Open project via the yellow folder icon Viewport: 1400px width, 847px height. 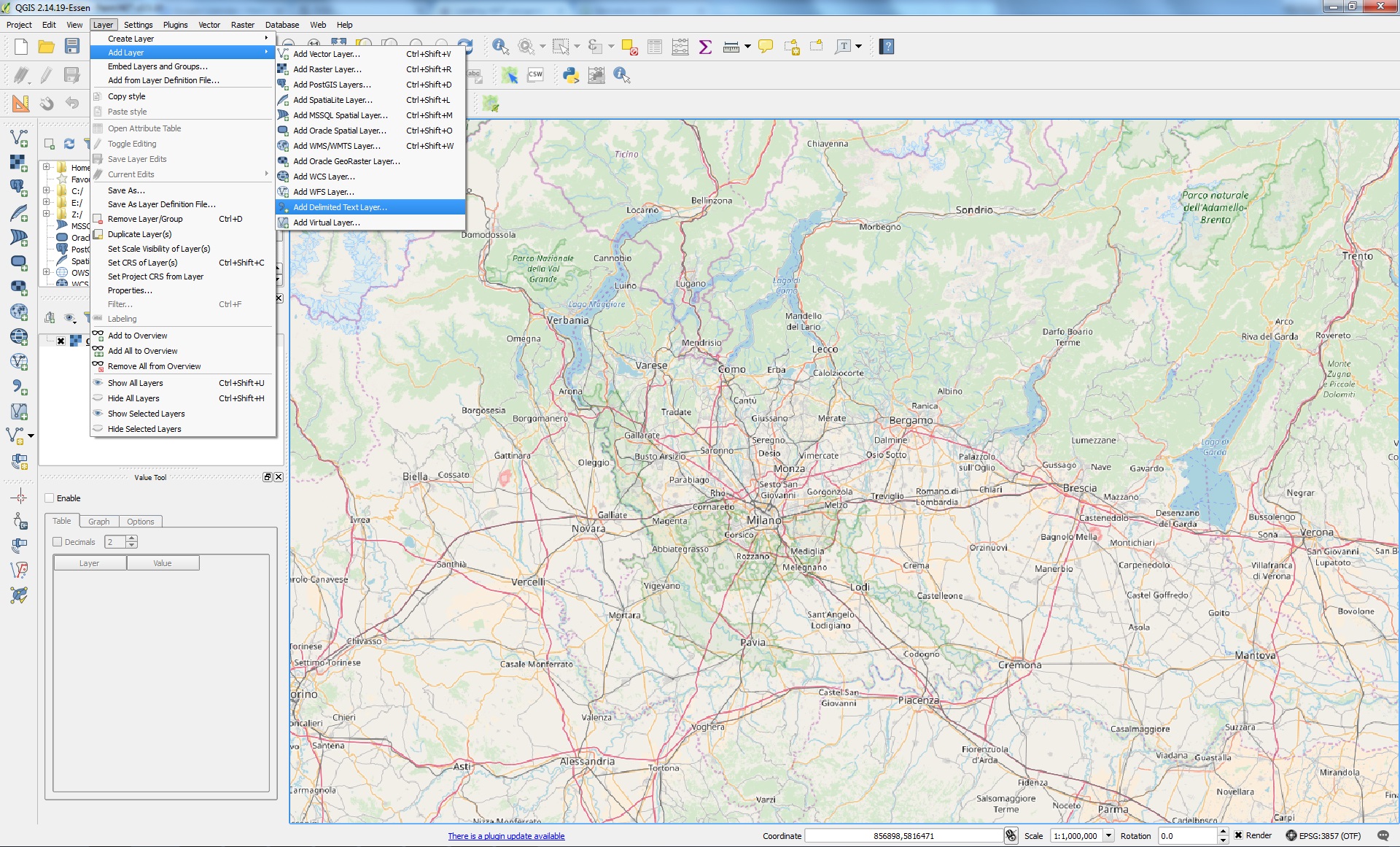(x=47, y=47)
